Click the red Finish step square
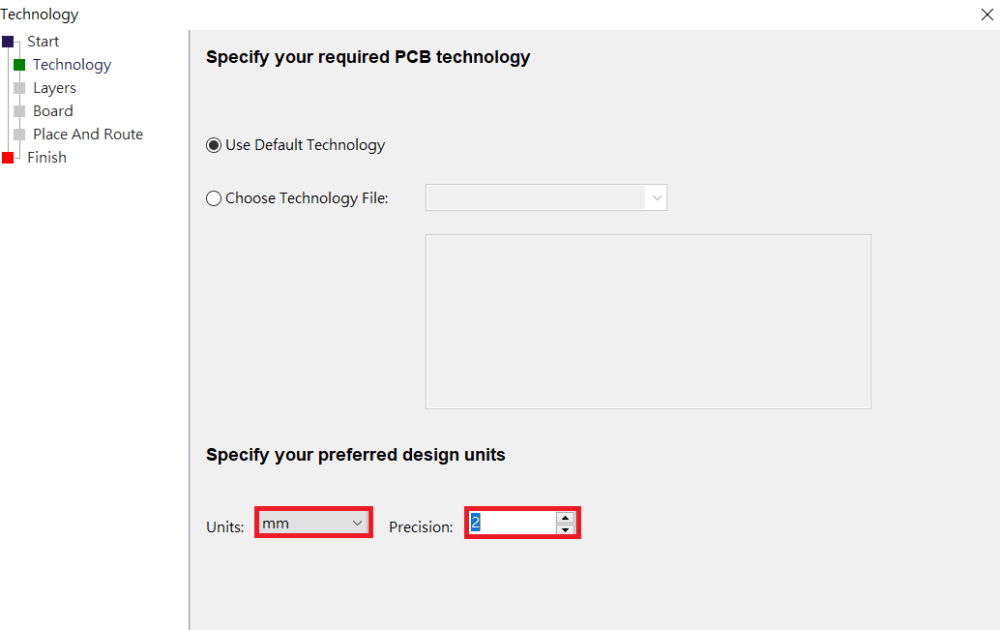 click(8, 158)
